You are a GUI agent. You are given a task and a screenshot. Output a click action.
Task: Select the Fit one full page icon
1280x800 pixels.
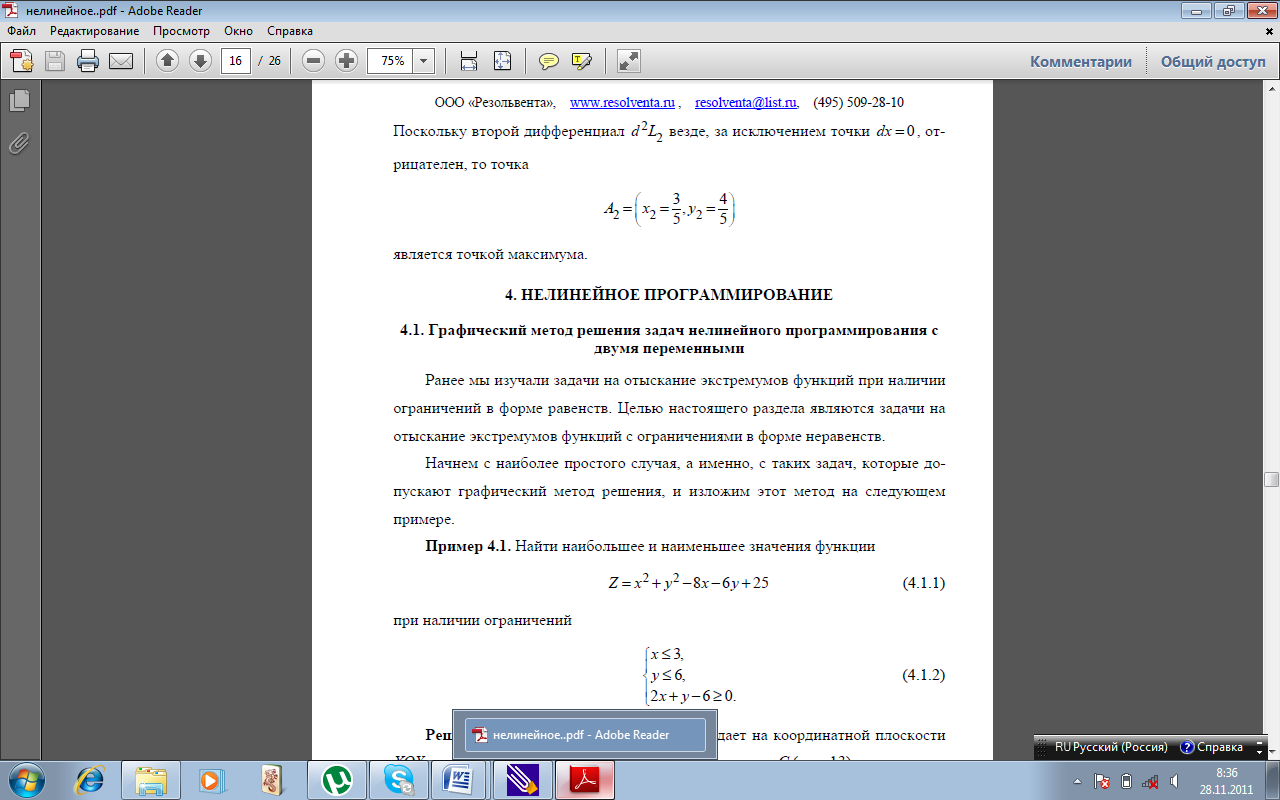502,61
